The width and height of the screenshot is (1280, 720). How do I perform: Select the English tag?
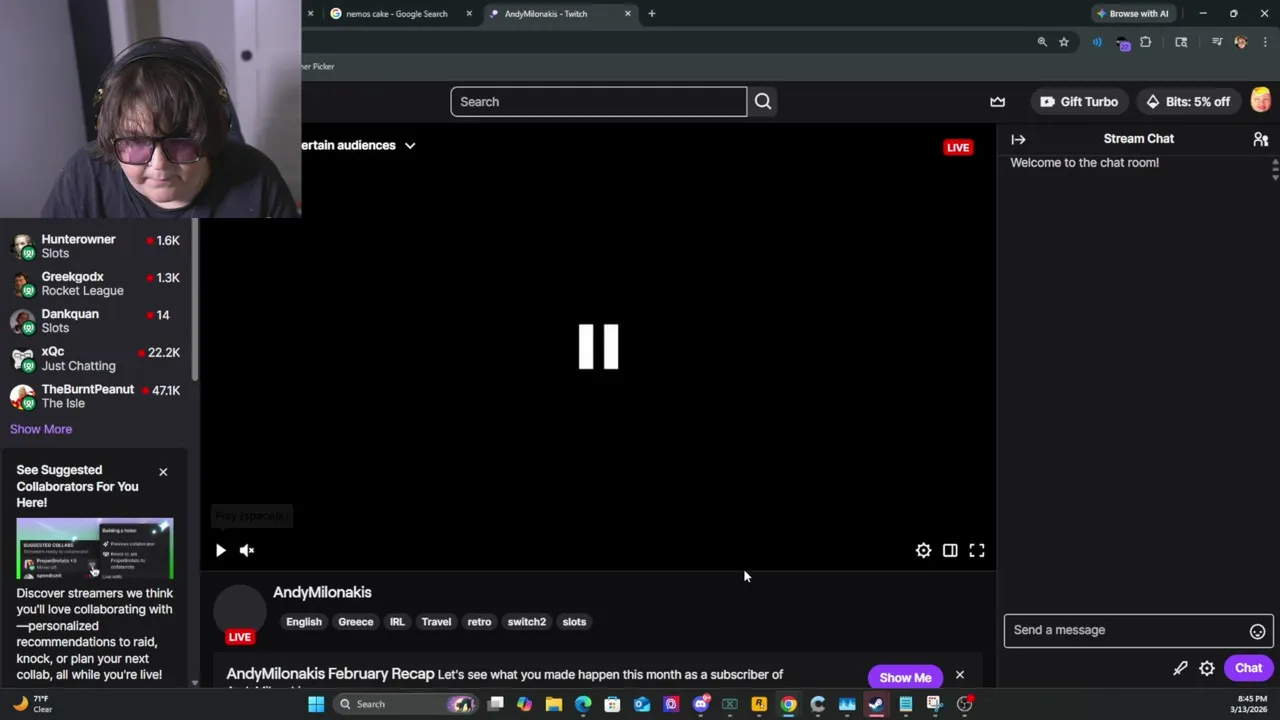point(304,622)
